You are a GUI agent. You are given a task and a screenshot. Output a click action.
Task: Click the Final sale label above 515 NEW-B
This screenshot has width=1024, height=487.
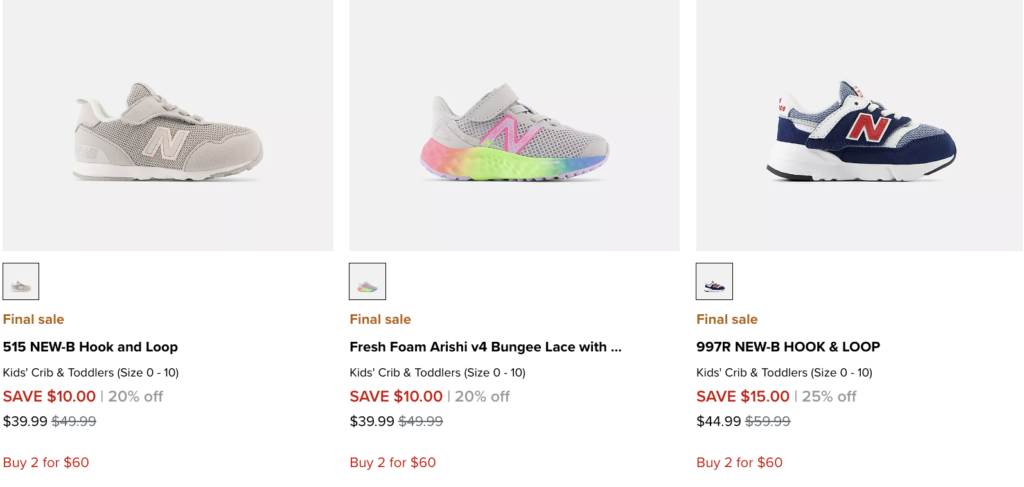(x=33, y=319)
